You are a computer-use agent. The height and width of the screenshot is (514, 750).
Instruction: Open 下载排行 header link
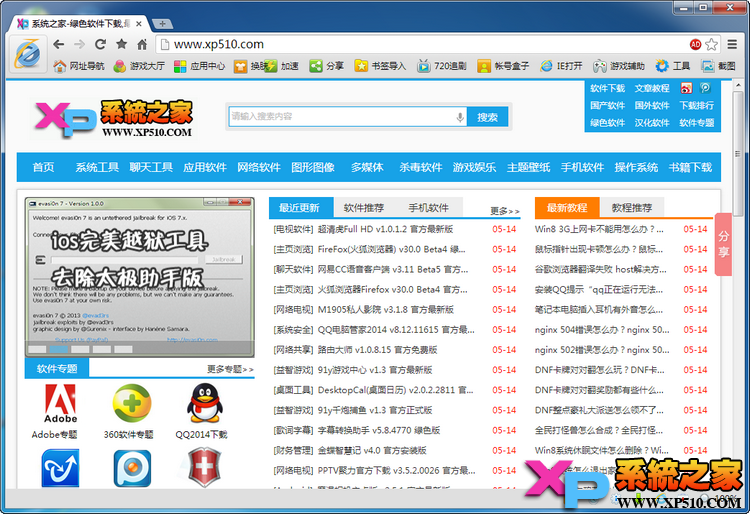(x=697, y=105)
